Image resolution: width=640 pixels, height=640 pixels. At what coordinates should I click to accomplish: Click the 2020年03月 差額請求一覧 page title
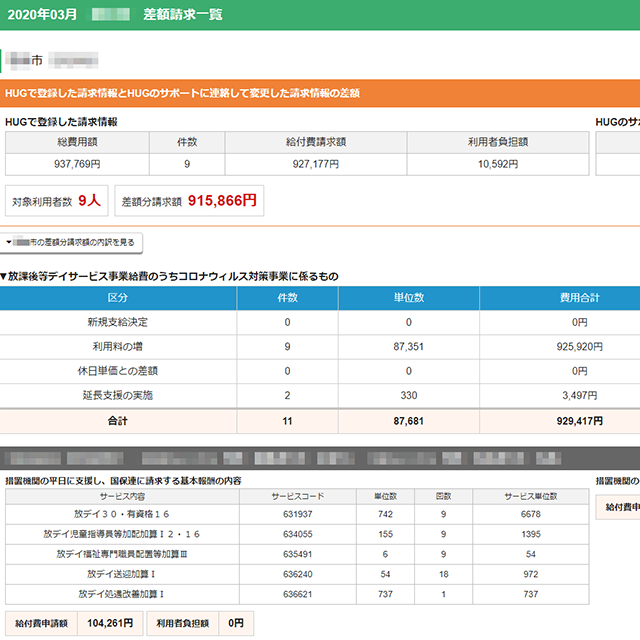(114, 15)
